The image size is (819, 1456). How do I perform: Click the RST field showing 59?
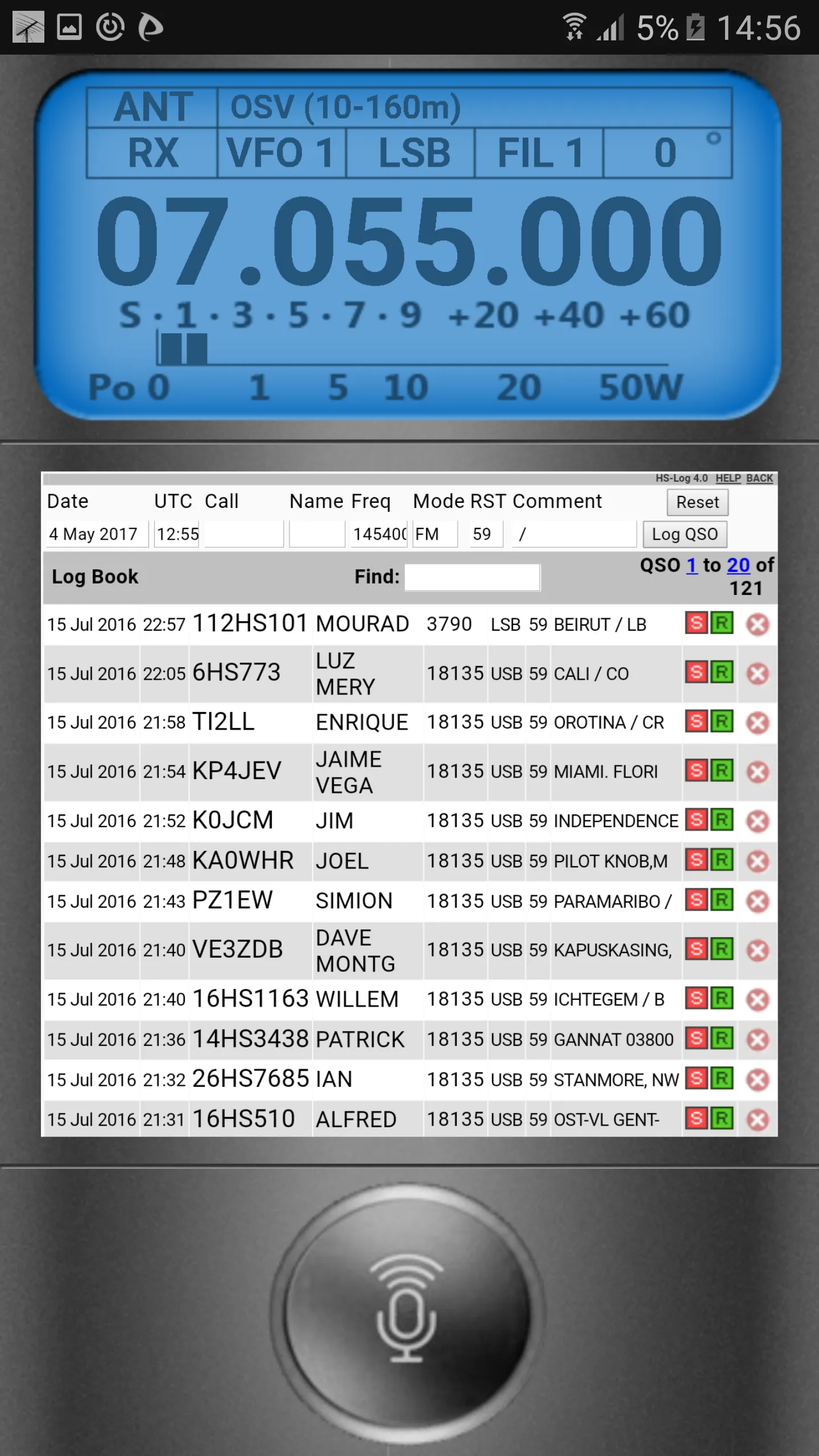click(486, 534)
